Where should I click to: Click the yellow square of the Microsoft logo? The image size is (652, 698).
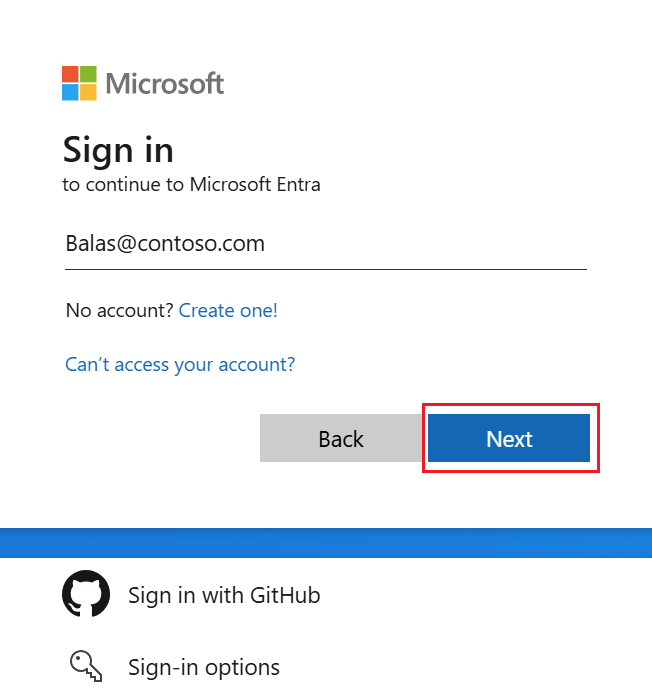click(88, 92)
